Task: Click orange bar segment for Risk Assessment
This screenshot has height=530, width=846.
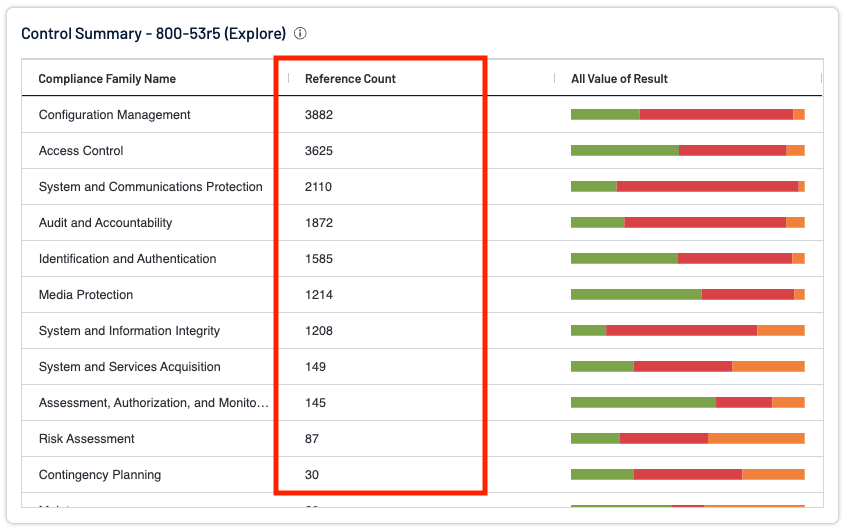Action: tap(755, 439)
